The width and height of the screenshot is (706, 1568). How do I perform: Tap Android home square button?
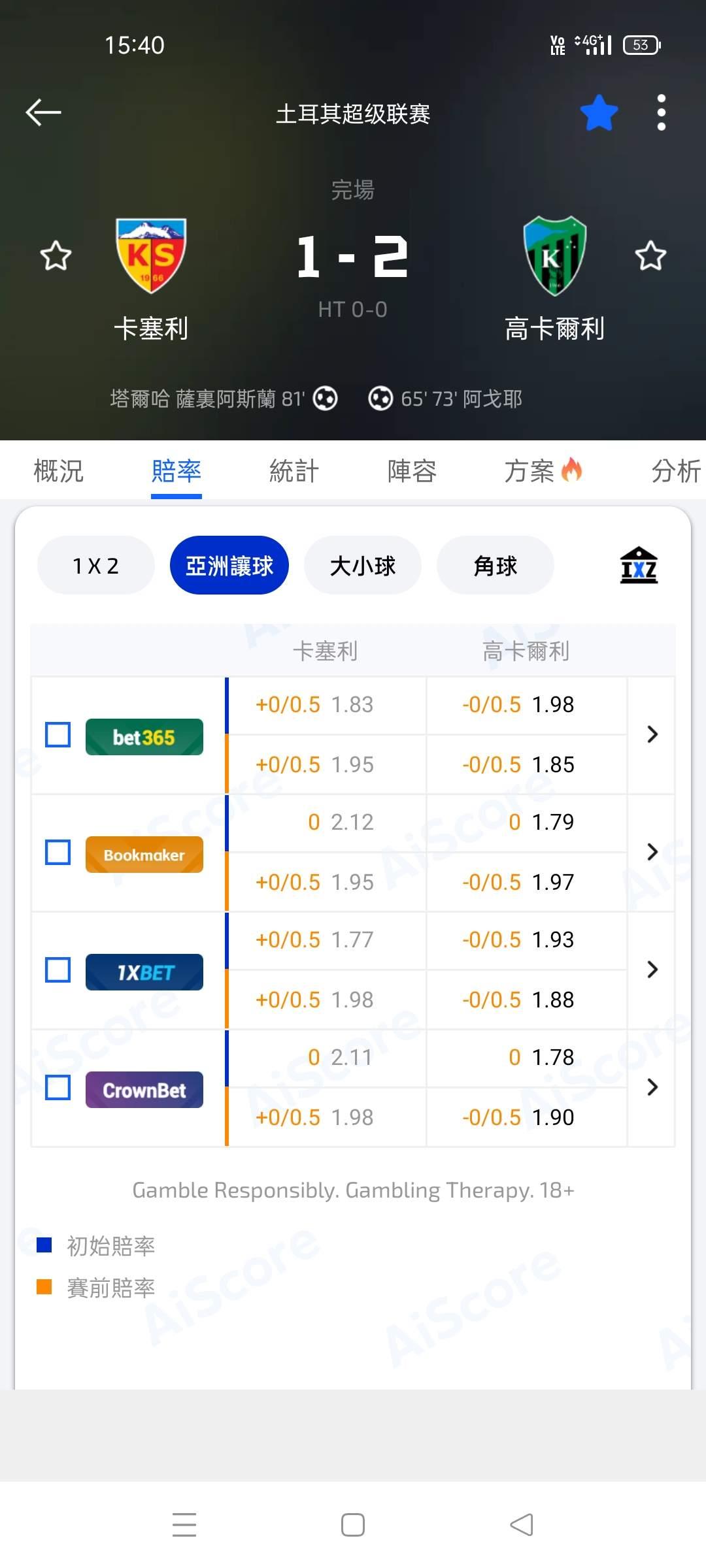pyautogui.click(x=353, y=1525)
